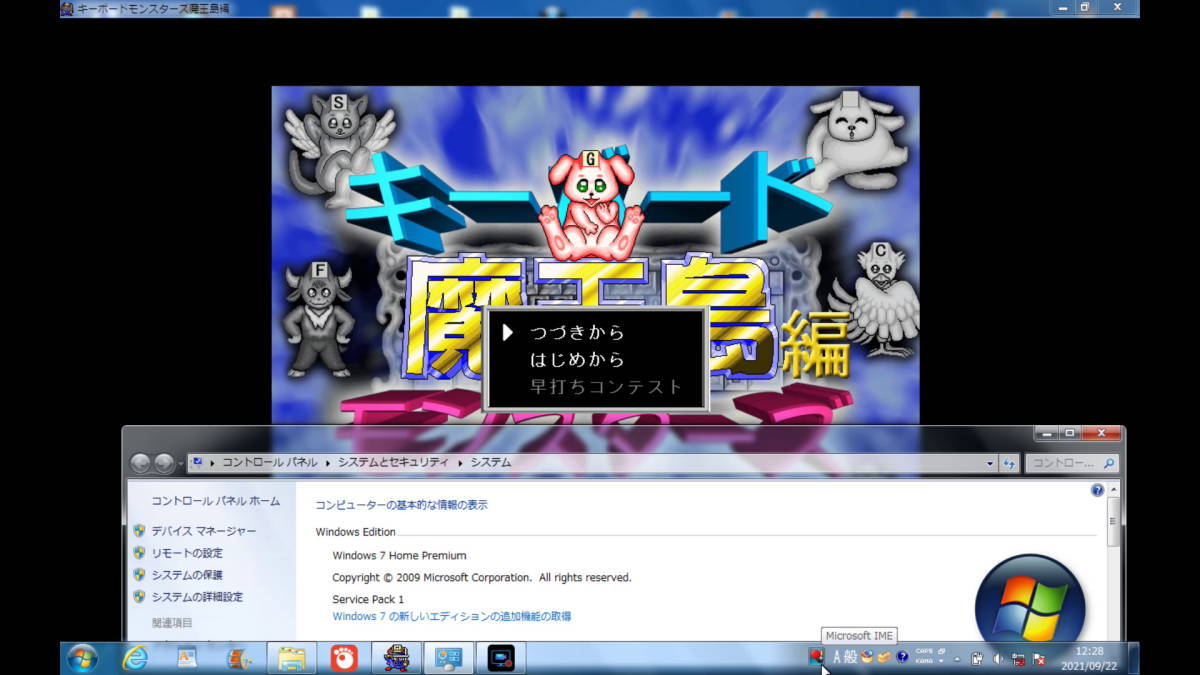Image resolution: width=1200 pixels, height=675 pixels.
Task: Click コントロール パネル in the address breadcrumb
Action: tap(269, 463)
